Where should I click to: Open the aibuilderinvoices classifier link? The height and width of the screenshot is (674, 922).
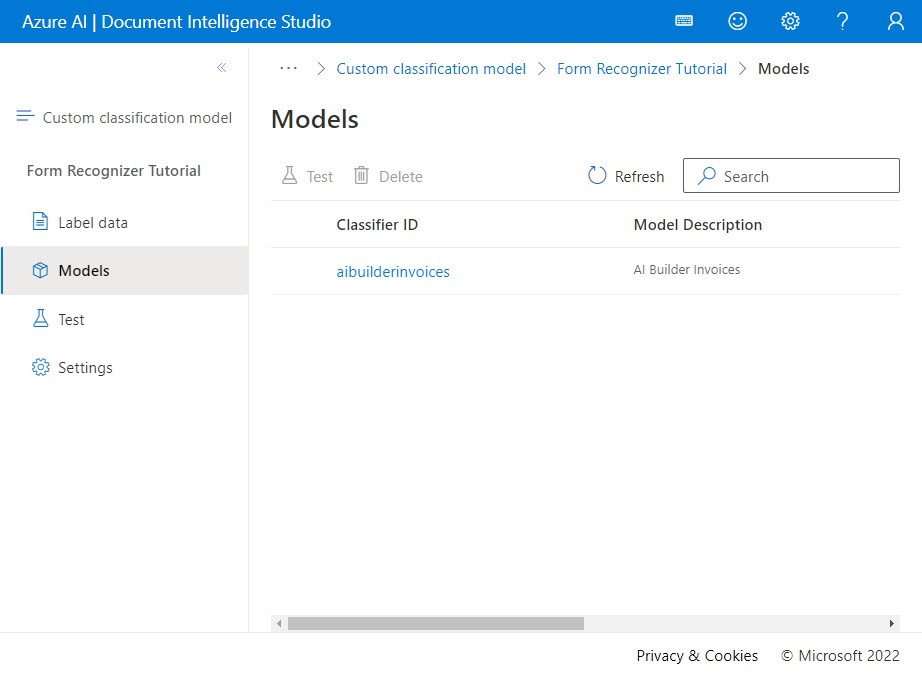(x=393, y=272)
